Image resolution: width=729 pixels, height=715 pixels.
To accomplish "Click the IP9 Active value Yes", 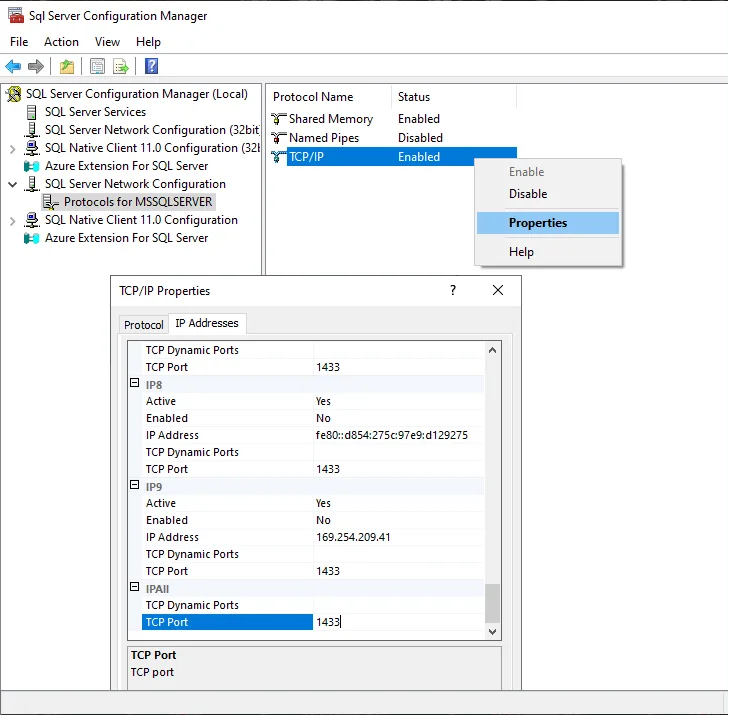I will pos(323,503).
